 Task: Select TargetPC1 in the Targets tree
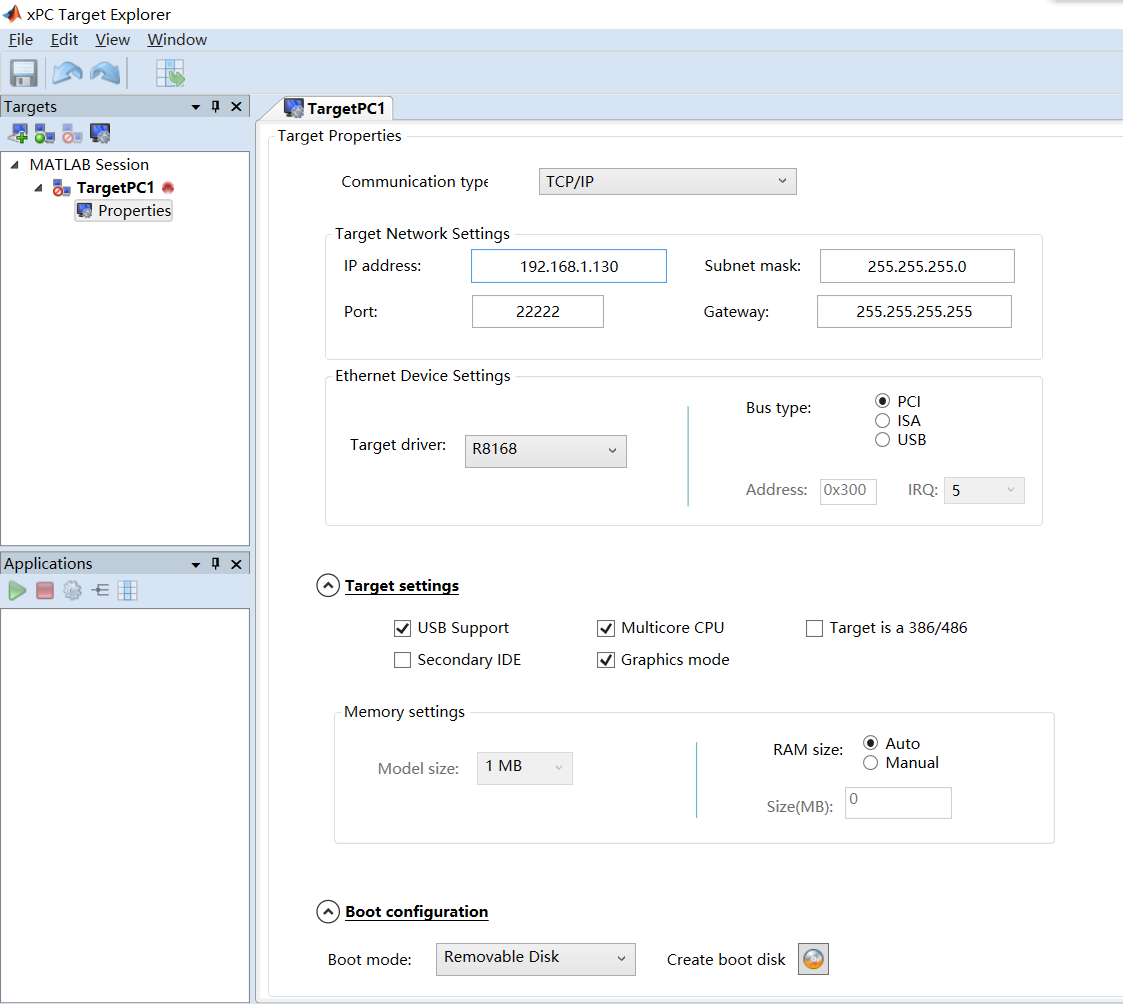click(115, 188)
